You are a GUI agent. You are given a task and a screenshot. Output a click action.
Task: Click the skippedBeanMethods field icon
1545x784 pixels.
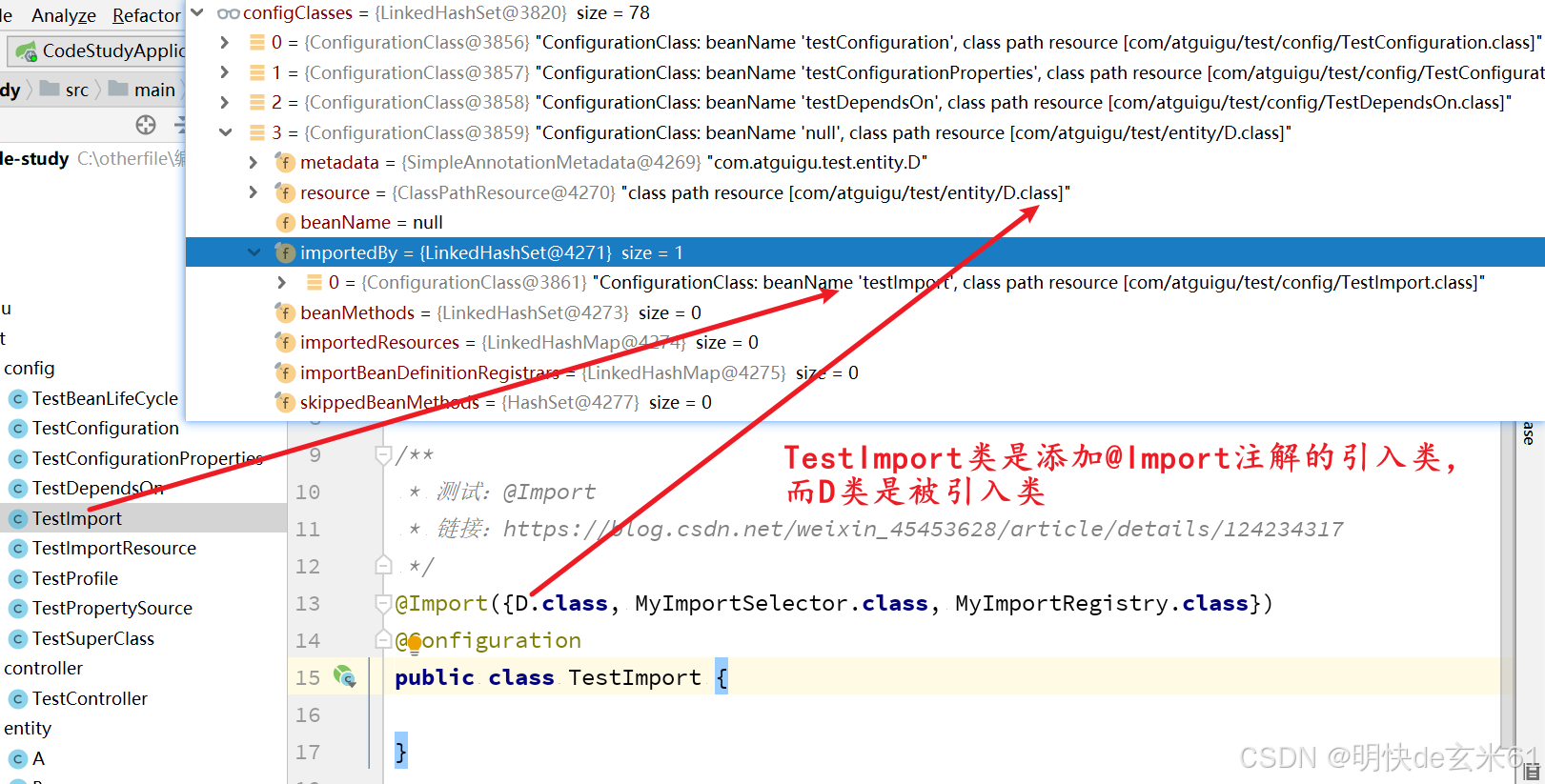click(x=285, y=403)
